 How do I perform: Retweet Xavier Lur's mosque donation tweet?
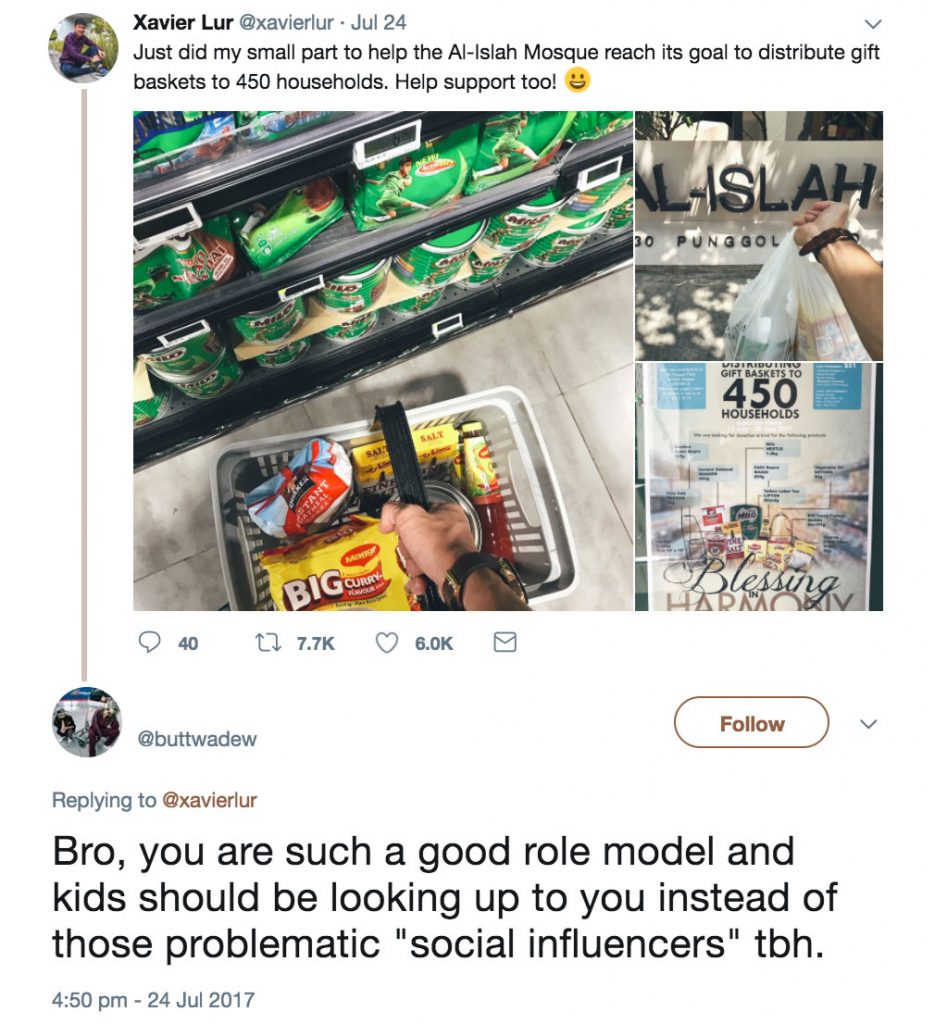coord(267,643)
